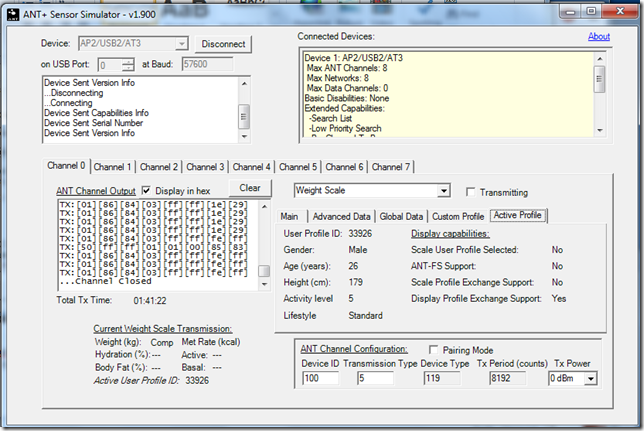Click the ANT Channel Output scrollbar
The image size is (644, 431).
(264, 240)
